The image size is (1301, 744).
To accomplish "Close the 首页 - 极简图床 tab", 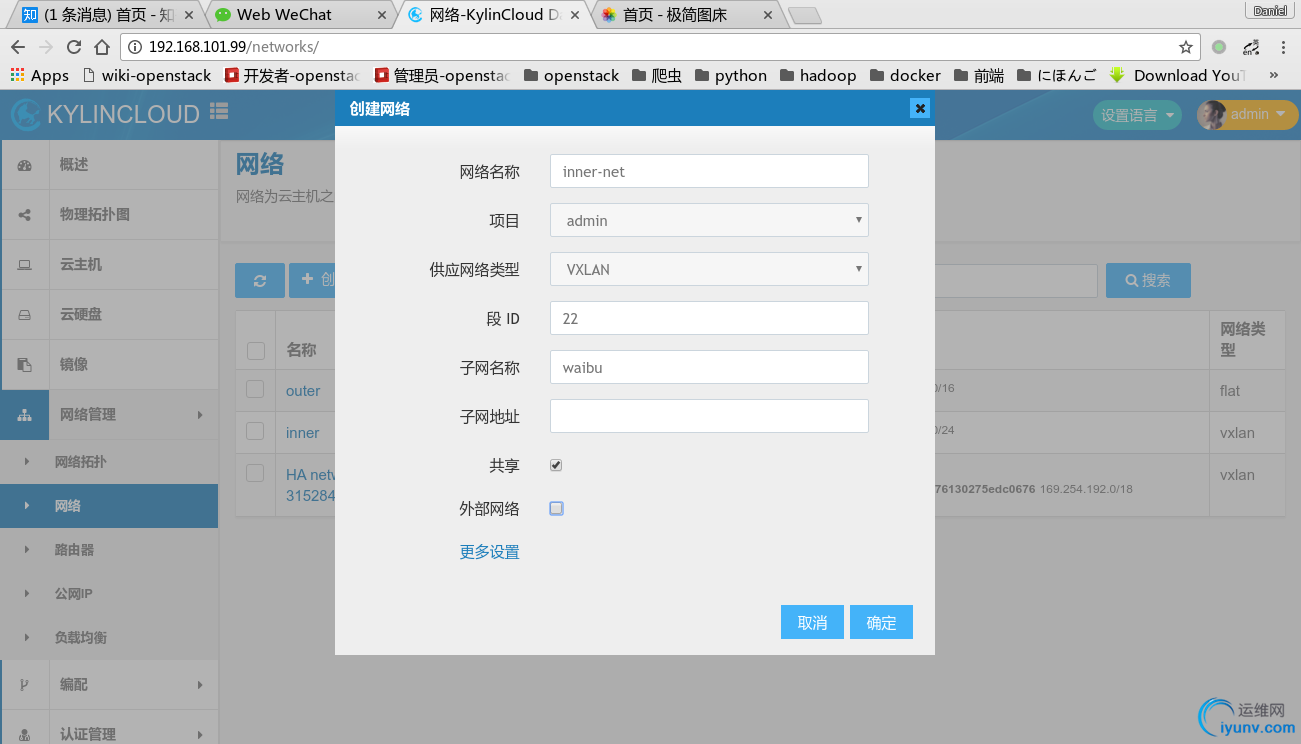I will tap(768, 15).
